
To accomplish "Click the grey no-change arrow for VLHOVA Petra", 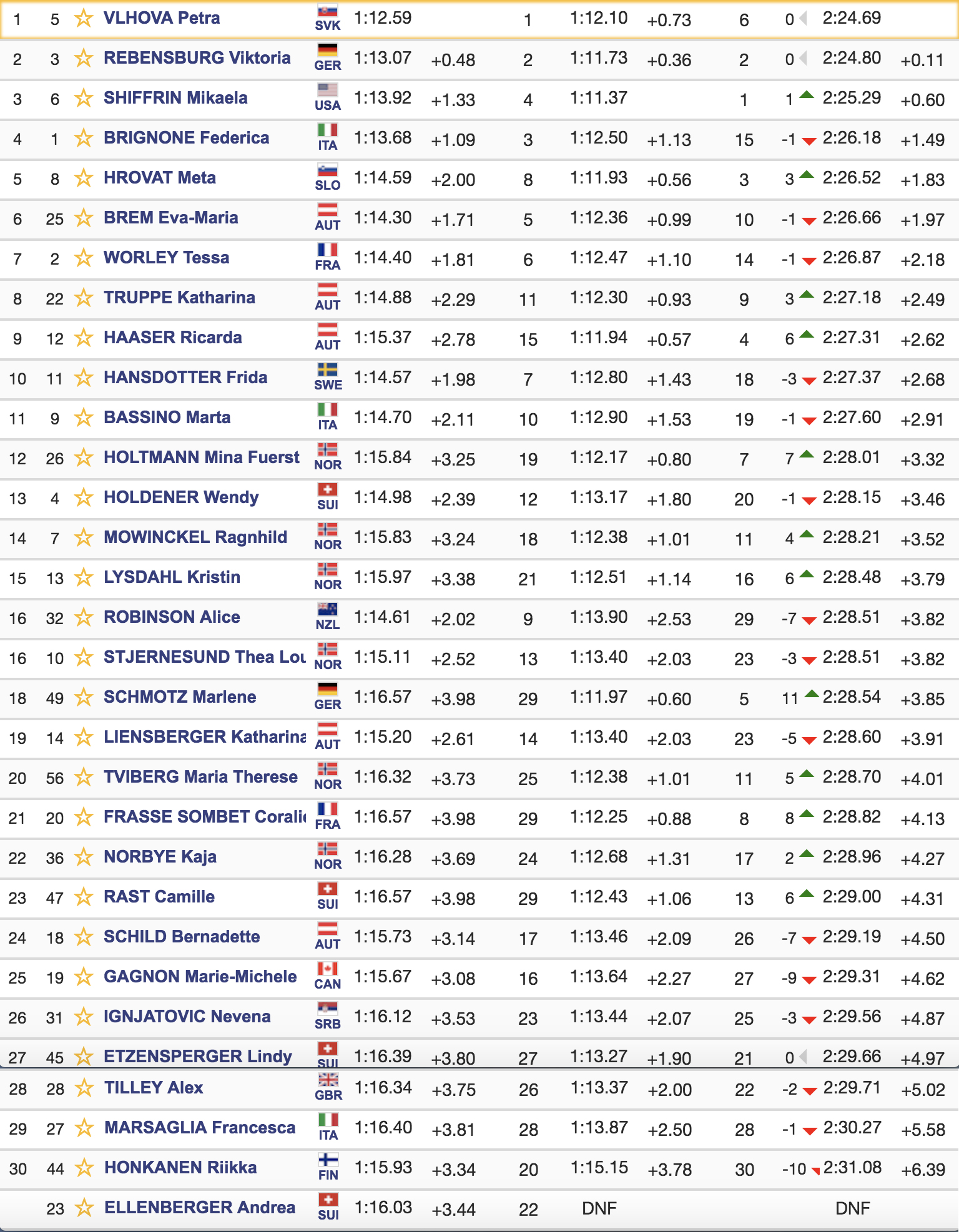I will pos(804,19).
